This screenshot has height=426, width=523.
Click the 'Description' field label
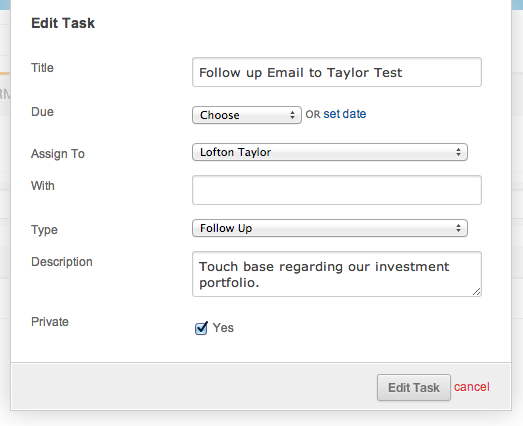pyautogui.click(x=62, y=262)
